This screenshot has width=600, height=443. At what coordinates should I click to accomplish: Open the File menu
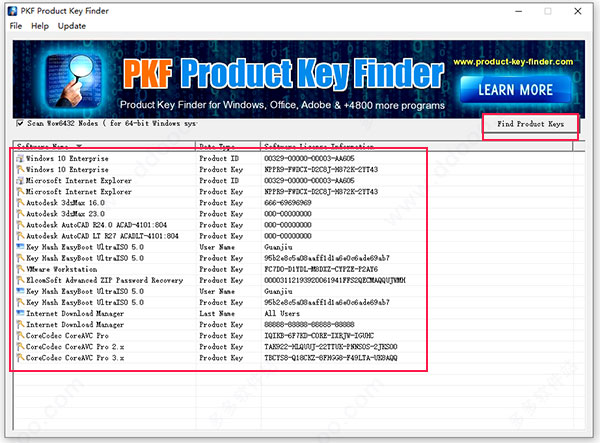(x=16, y=26)
